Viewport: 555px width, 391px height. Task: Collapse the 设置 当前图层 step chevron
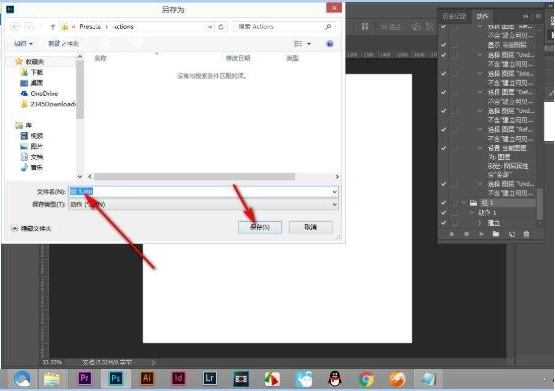480,148
